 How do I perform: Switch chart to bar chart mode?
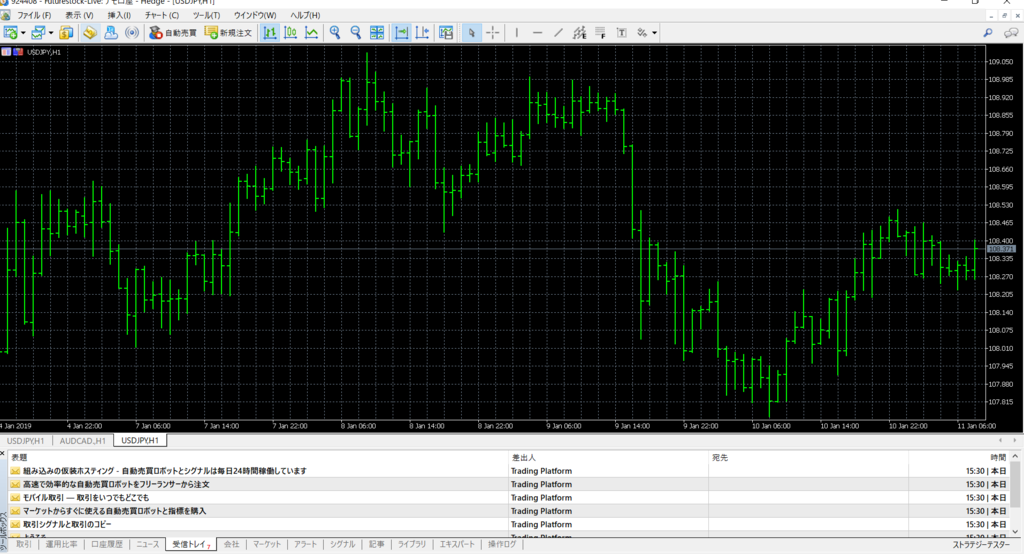pyautogui.click(x=269, y=33)
